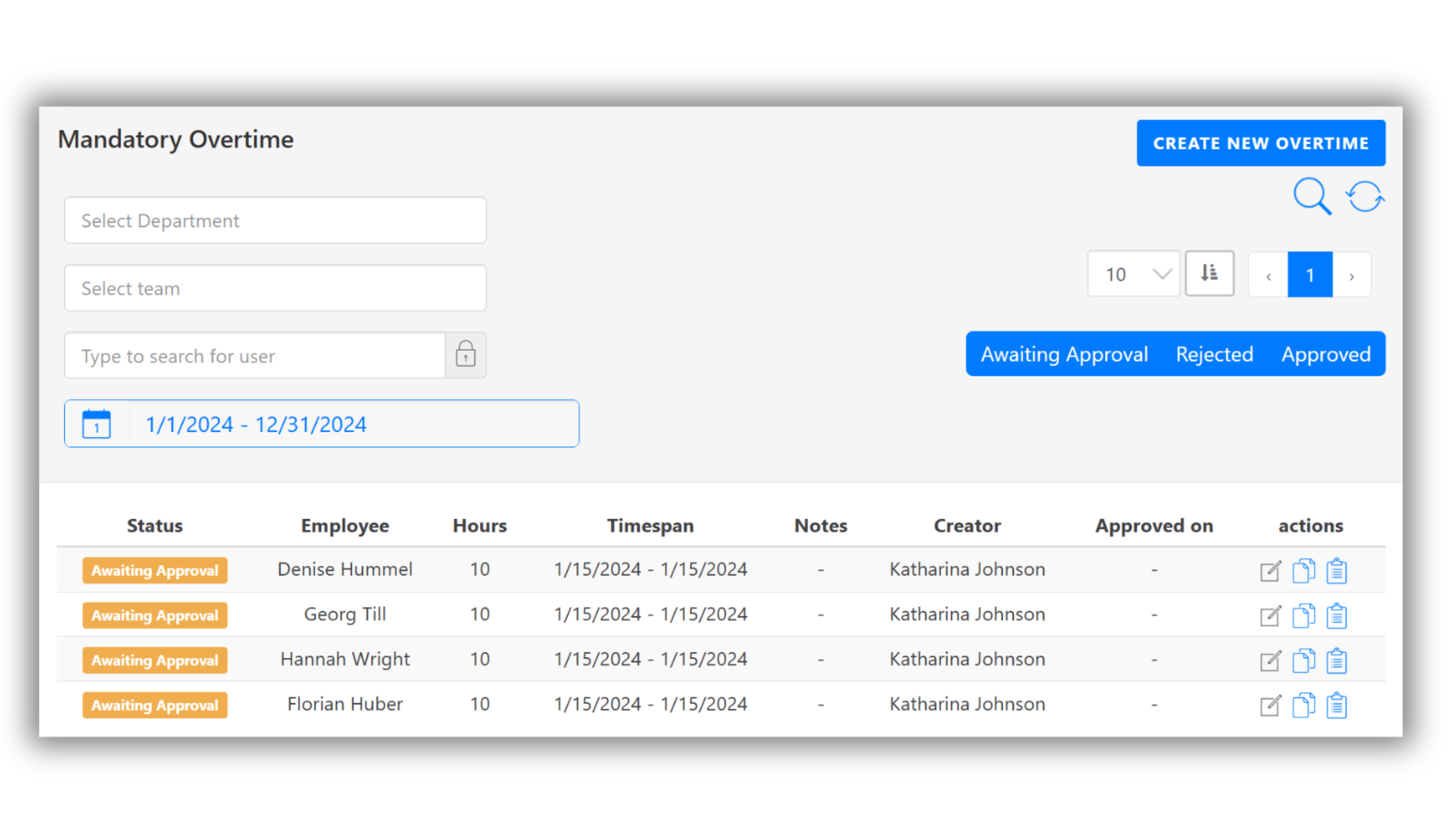
Task: Toggle the Approved status filter
Action: pyautogui.click(x=1326, y=354)
